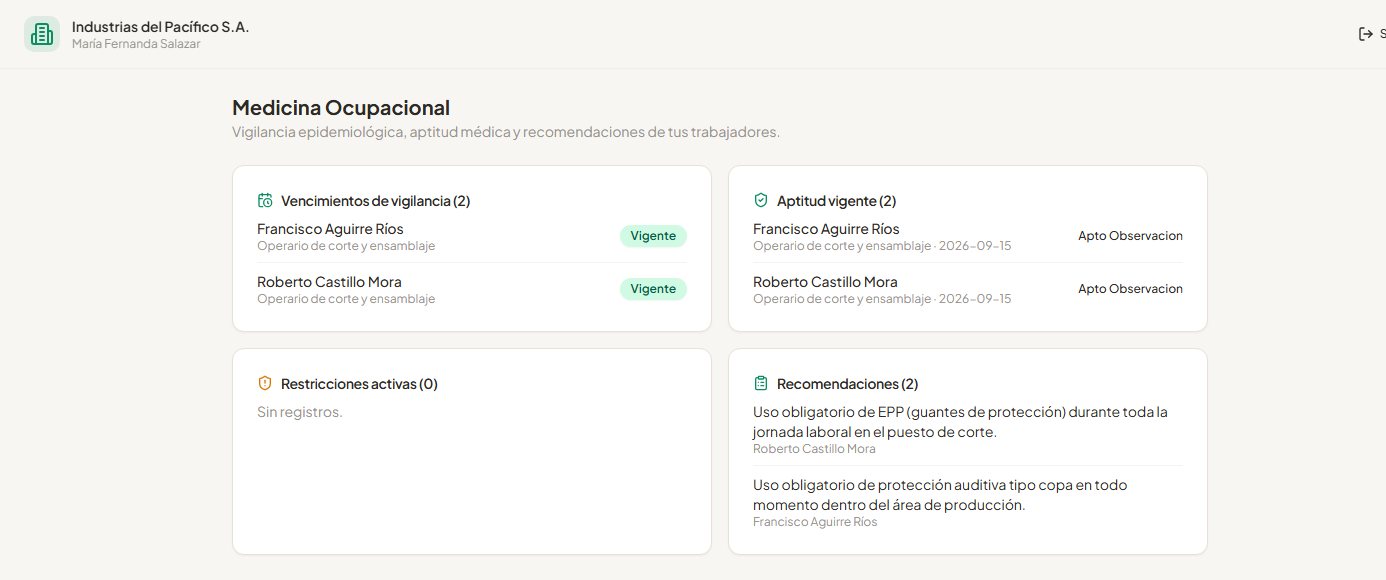The image size is (1386, 580).
Task: Click Roberto Castillo Mora under the EPP recommendation
Action: point(814,449)
